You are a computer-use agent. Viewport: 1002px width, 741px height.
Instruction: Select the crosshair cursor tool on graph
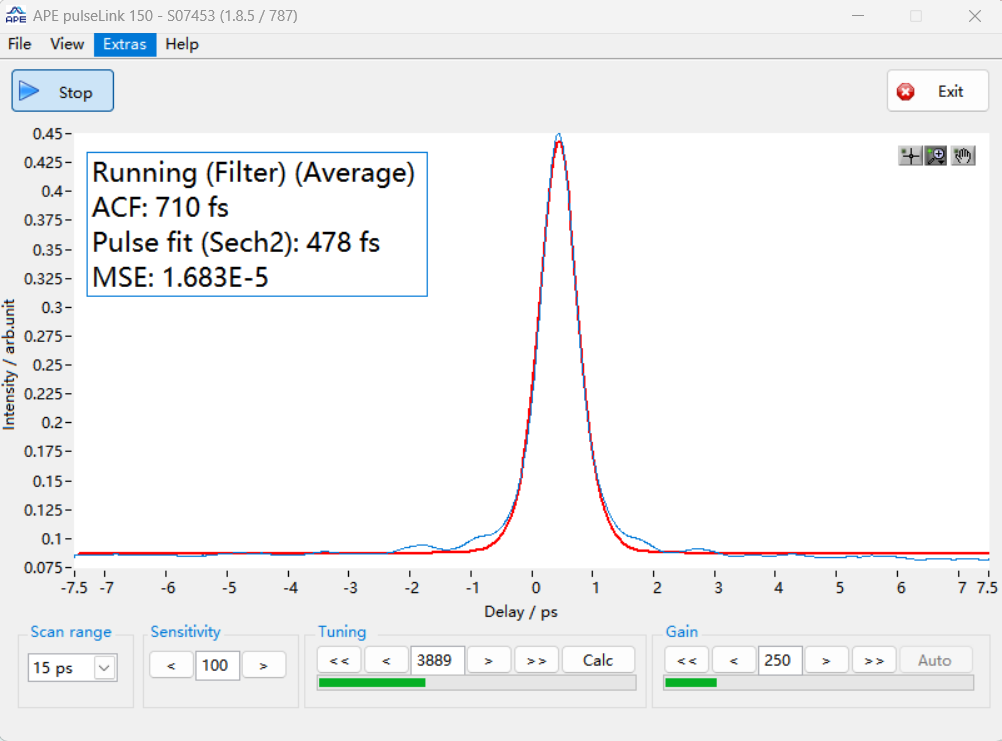point(910,156)
